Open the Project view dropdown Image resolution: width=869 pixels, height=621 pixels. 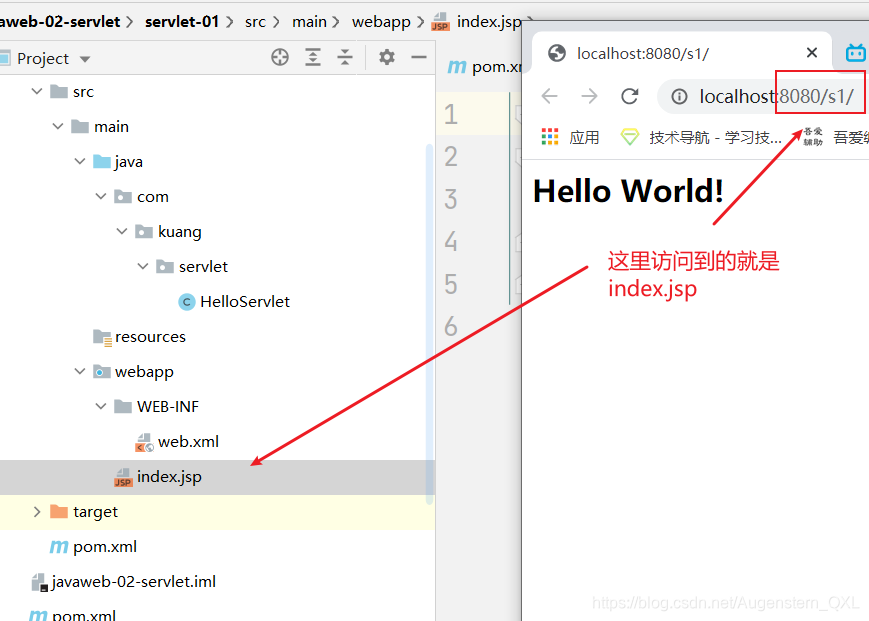click(85, 59)
